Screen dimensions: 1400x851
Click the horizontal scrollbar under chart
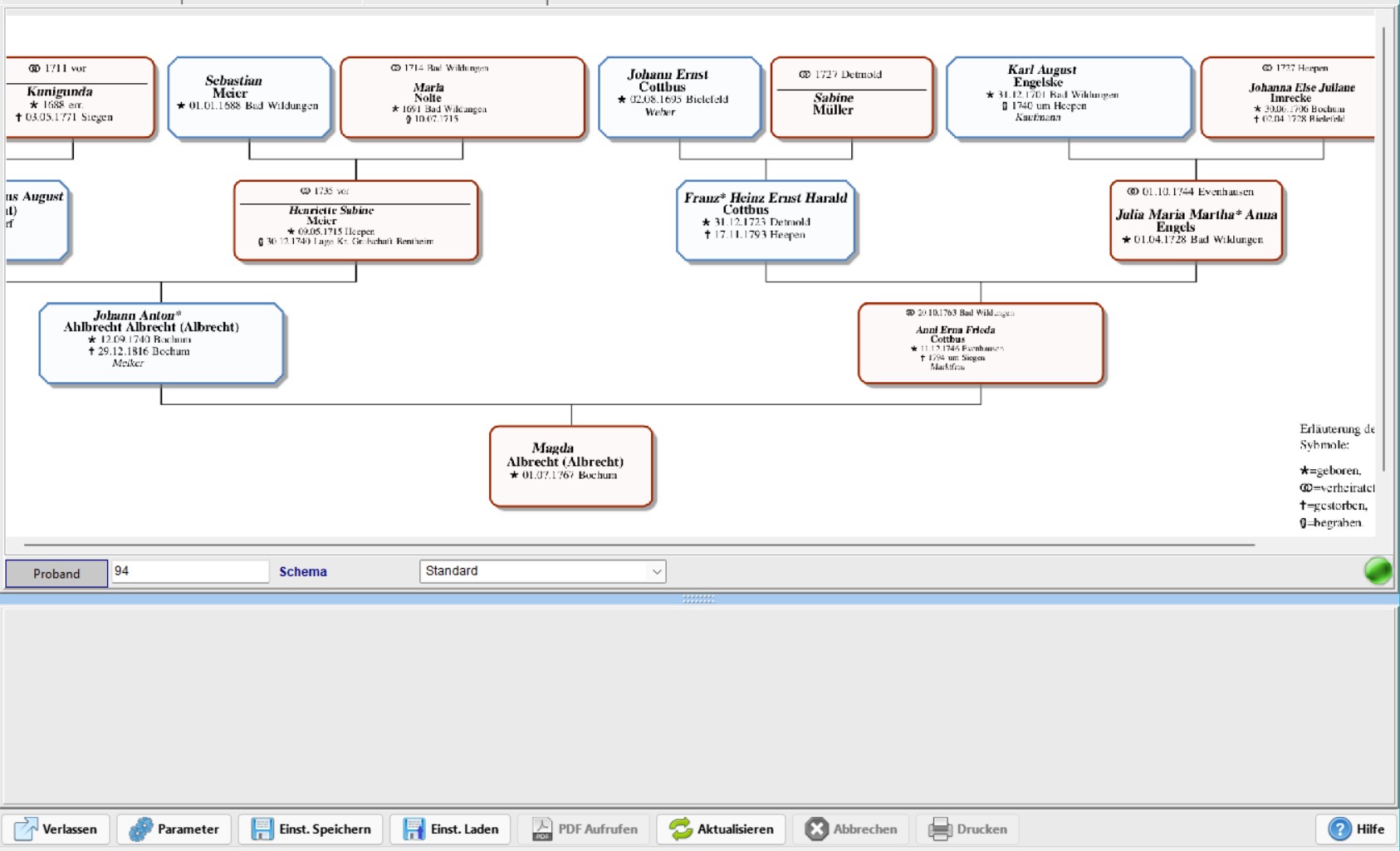pos(639,545)
